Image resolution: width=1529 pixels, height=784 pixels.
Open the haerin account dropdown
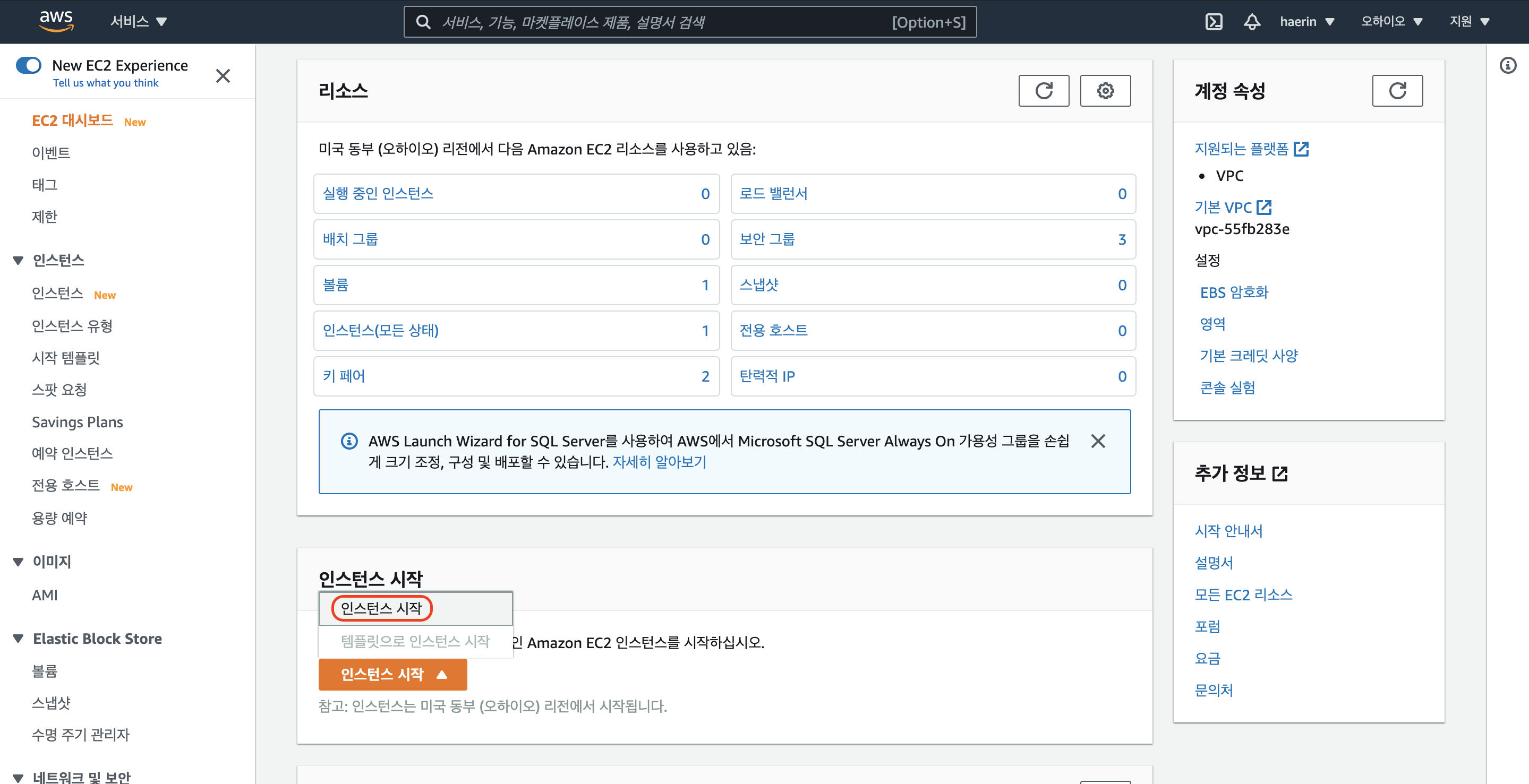point(1306,22)
